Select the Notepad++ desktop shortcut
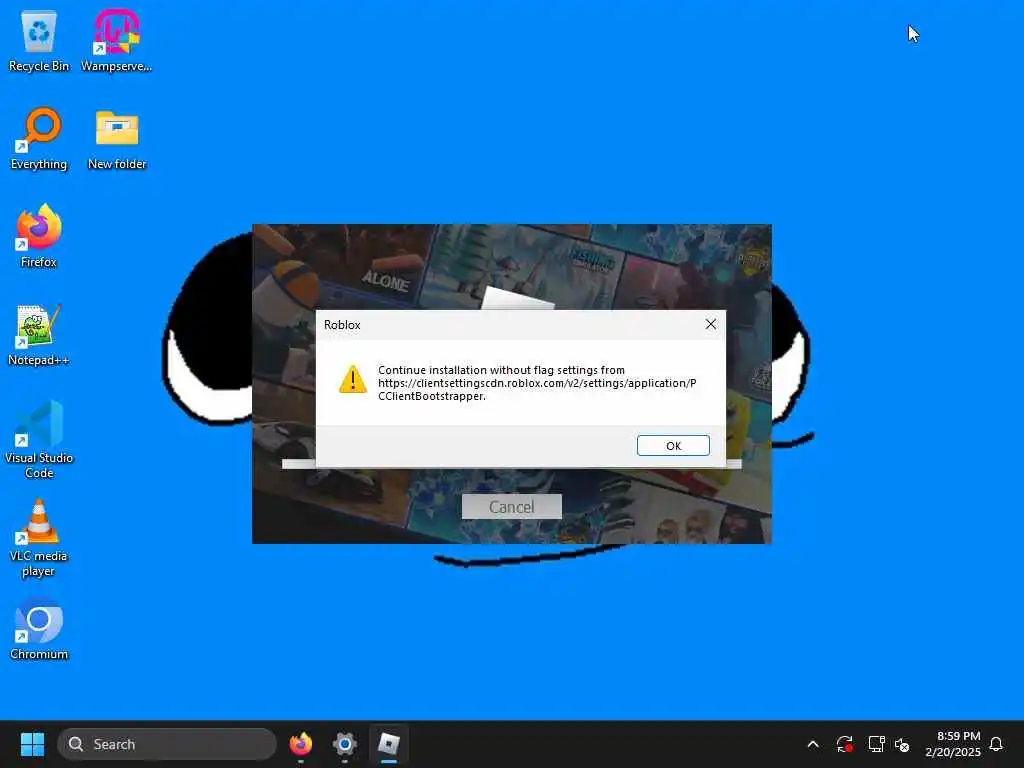This screenshot has width=1024, height=768. tap(39, 334)
